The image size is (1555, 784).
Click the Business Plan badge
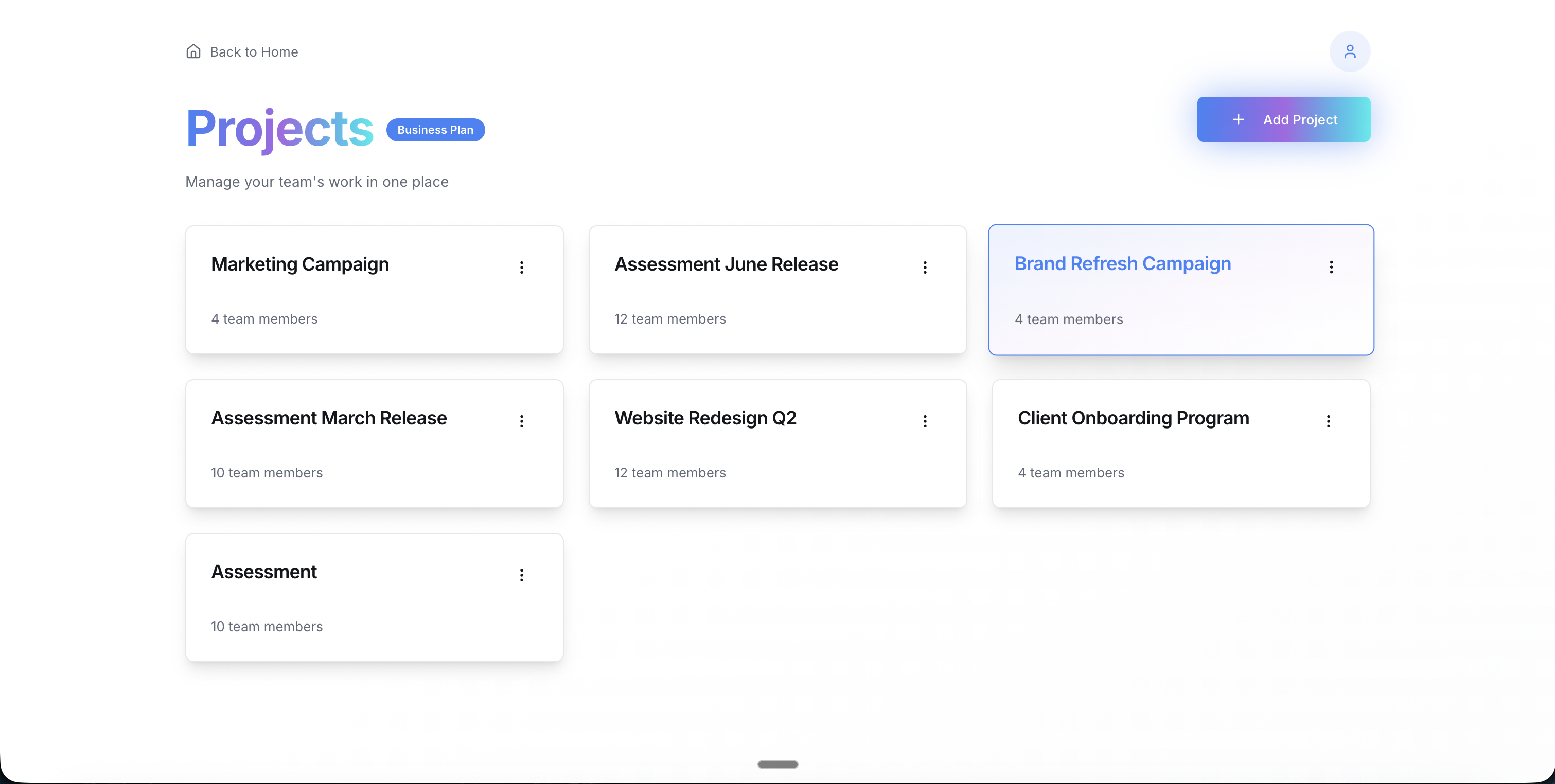click(435, 130)
